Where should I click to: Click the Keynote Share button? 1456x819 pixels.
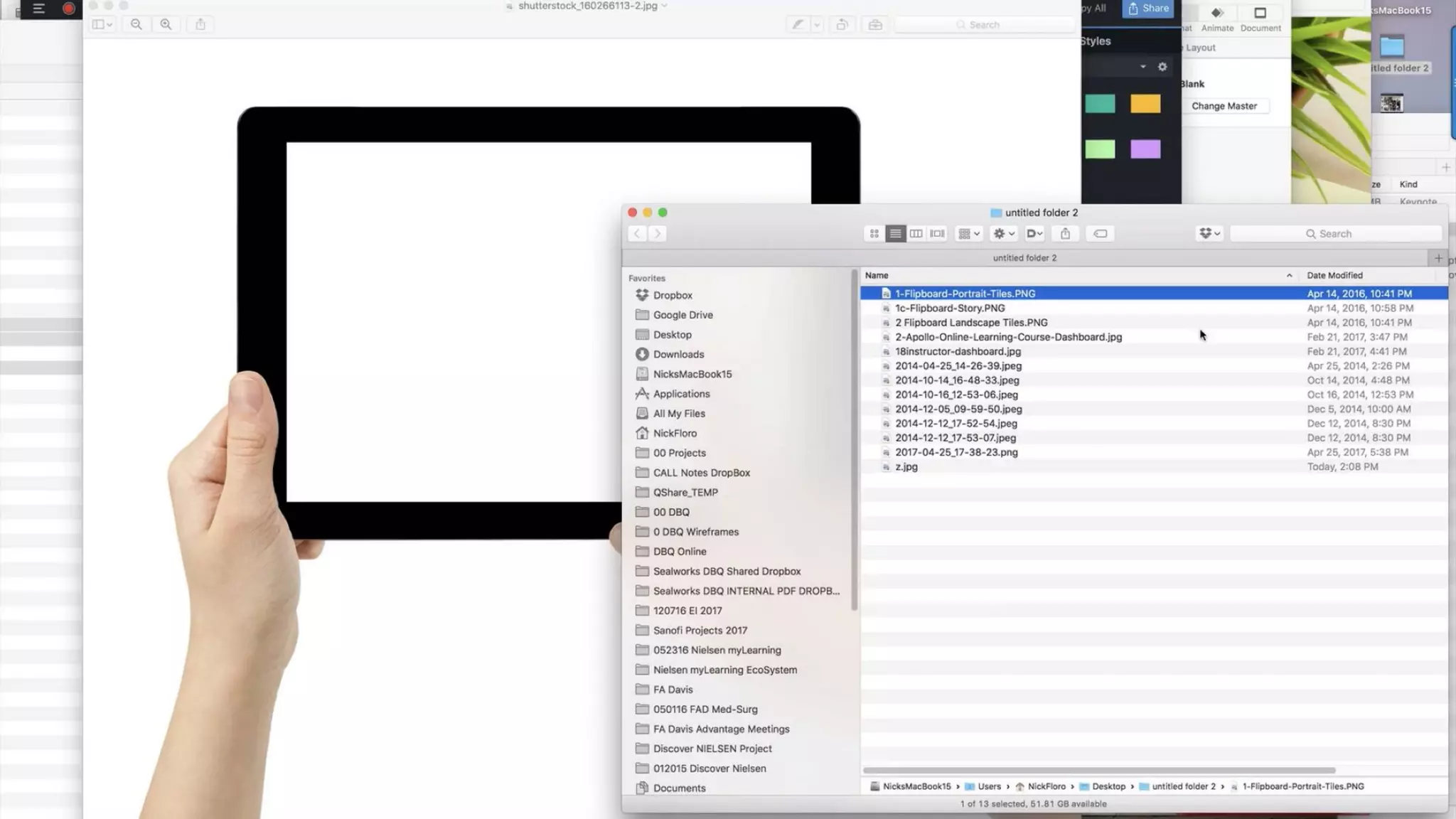[x=1148, y=9]
